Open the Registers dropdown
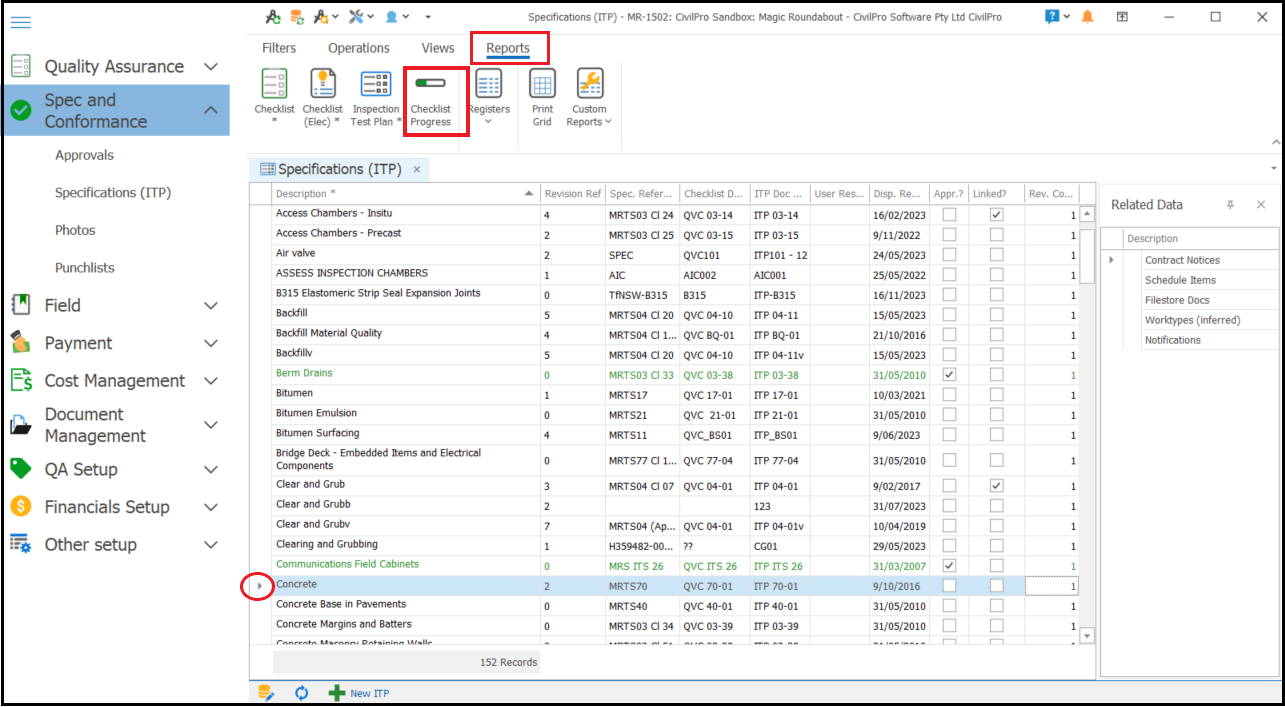This screenshot has height=707, width=1285. coord(489,99)
